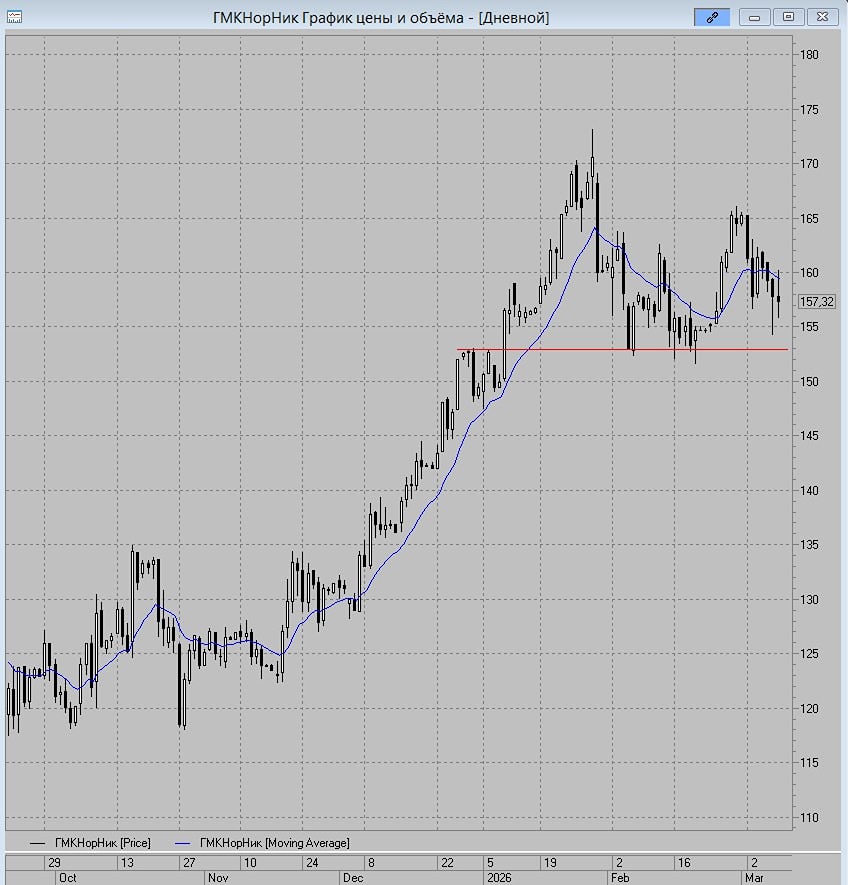Click the window title ГМКНорНик График цены и объёма

coord(338,17)
